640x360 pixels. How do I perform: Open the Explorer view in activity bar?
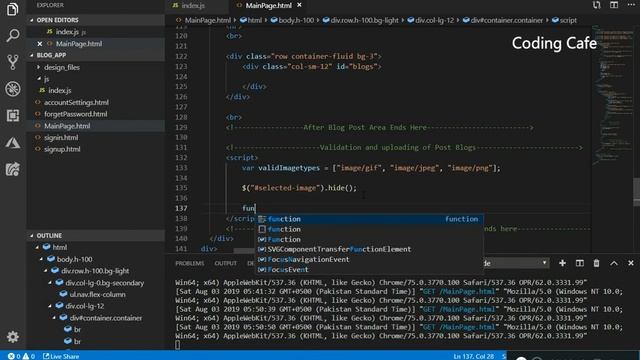pos(13,9)
